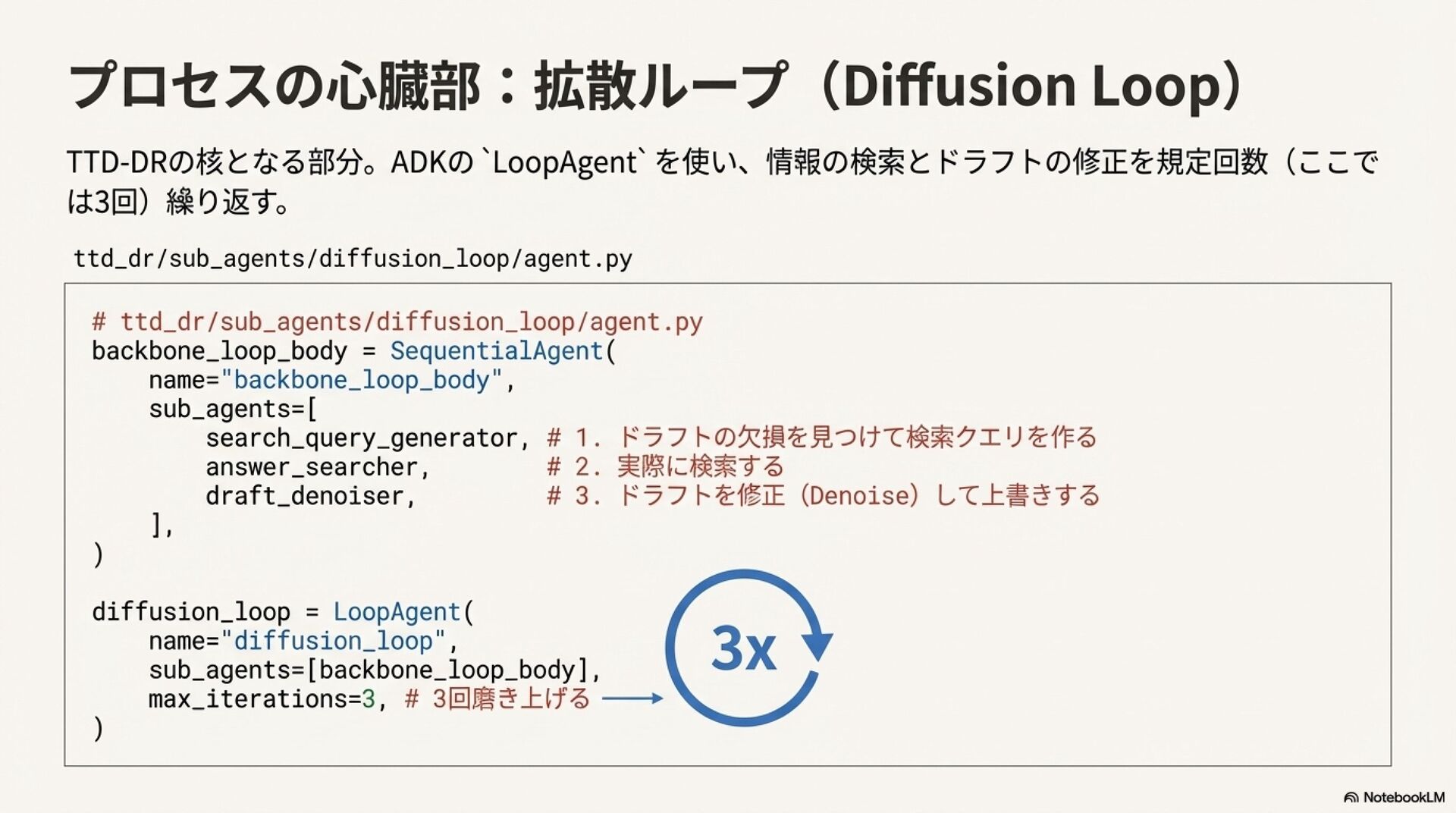This screenshot has width=1456, height=813.
Task: Click the search_query_generator entry
Action: point(362,438)
